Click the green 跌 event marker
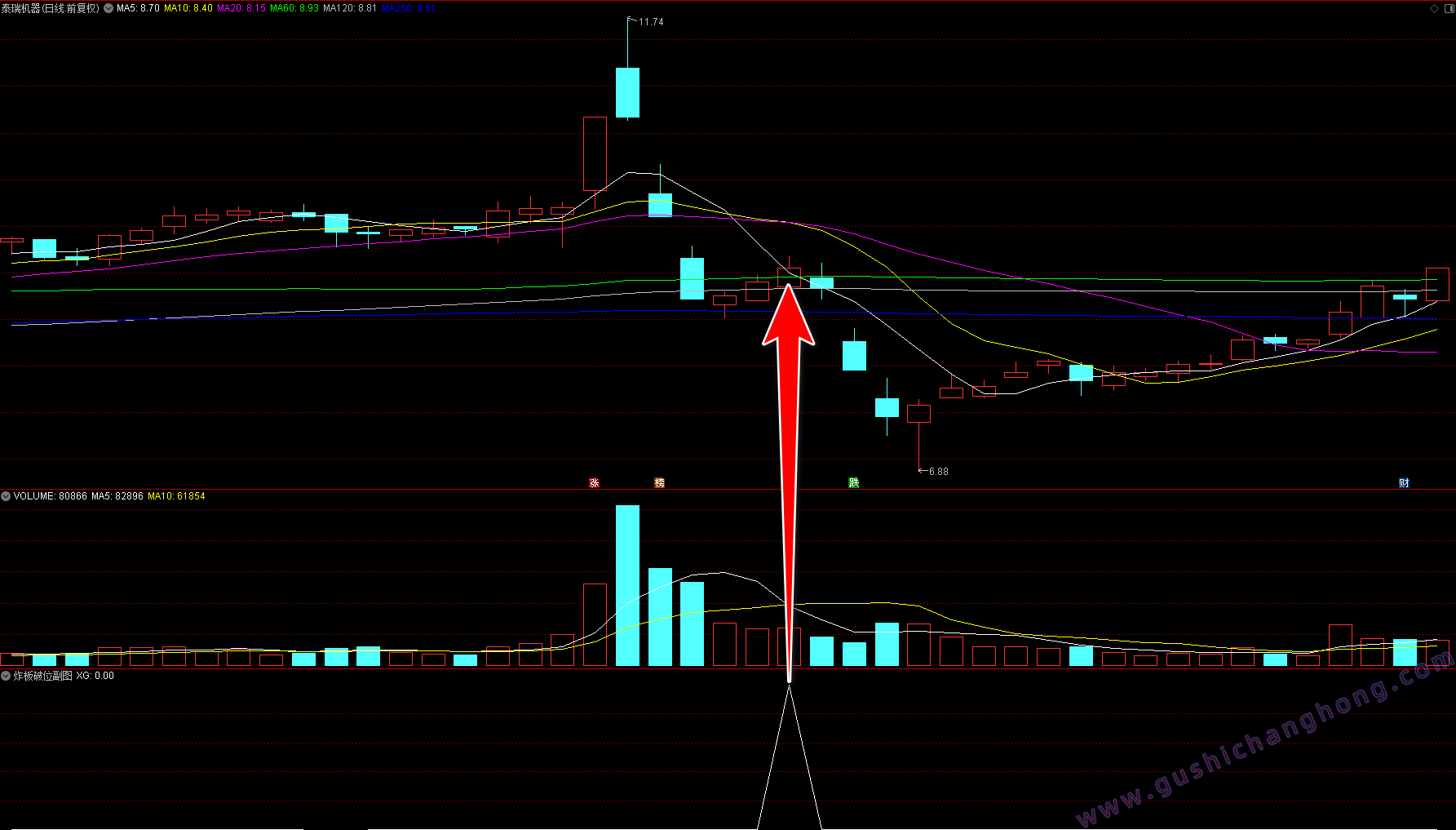Screen dimensions: 1456x830 pyautogui.click(x=854, y=483)
